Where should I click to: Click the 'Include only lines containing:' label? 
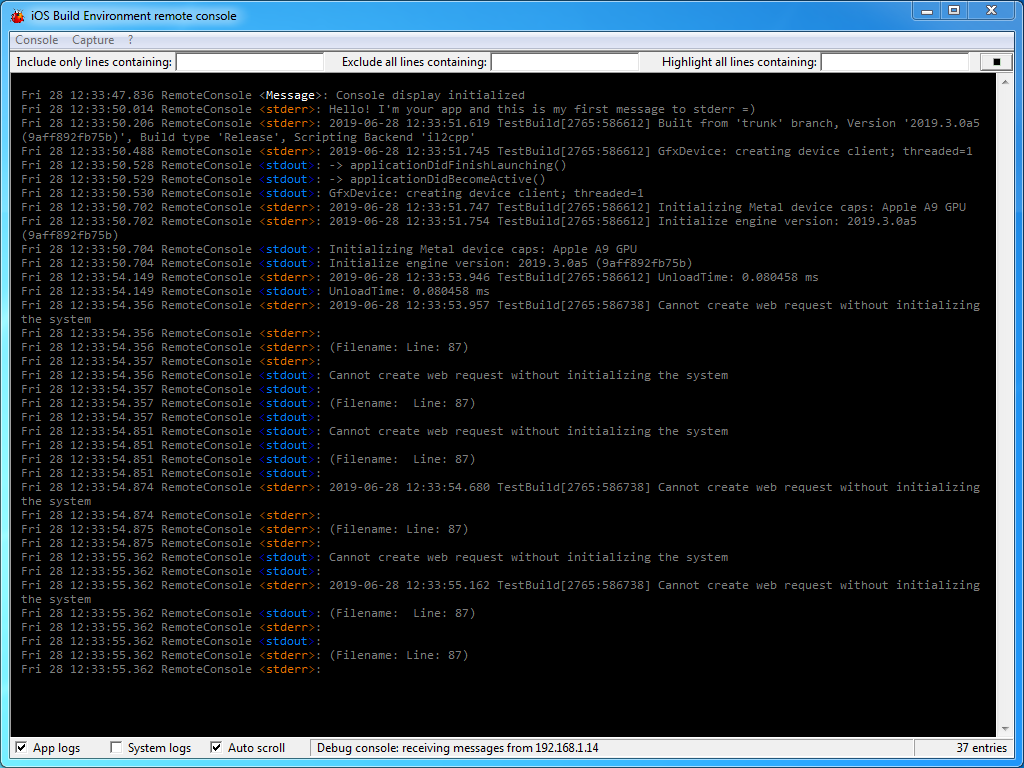(94, 62)
